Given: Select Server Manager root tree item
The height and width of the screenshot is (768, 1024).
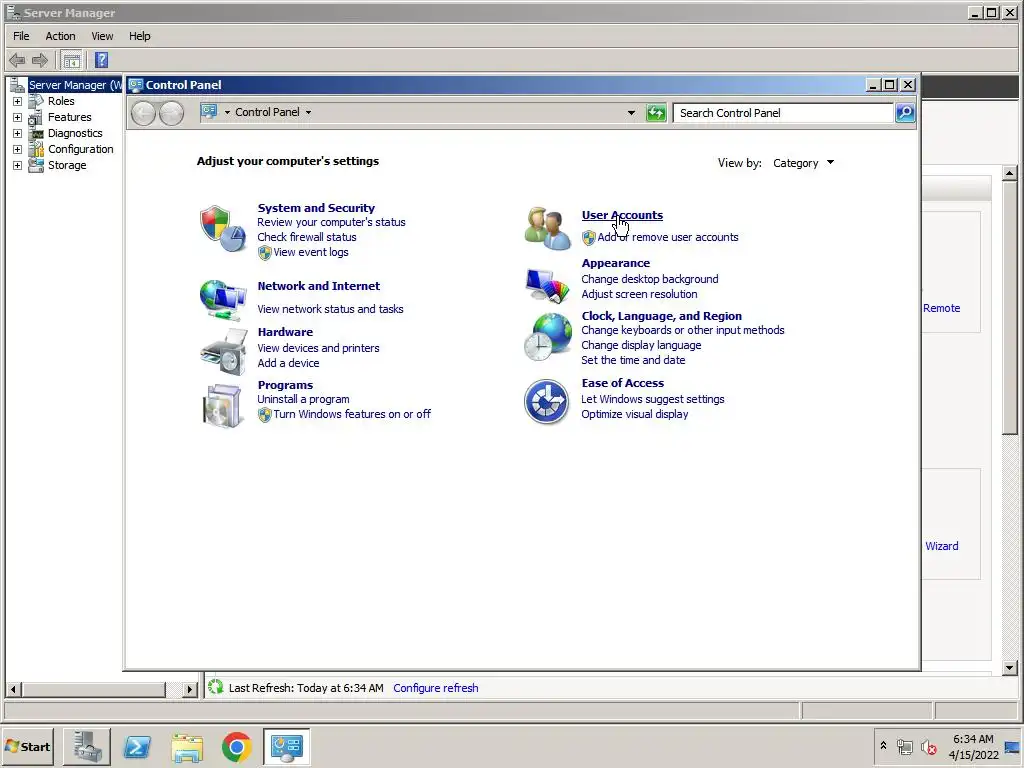Looking at the screenshot, I should coord(74,85).
